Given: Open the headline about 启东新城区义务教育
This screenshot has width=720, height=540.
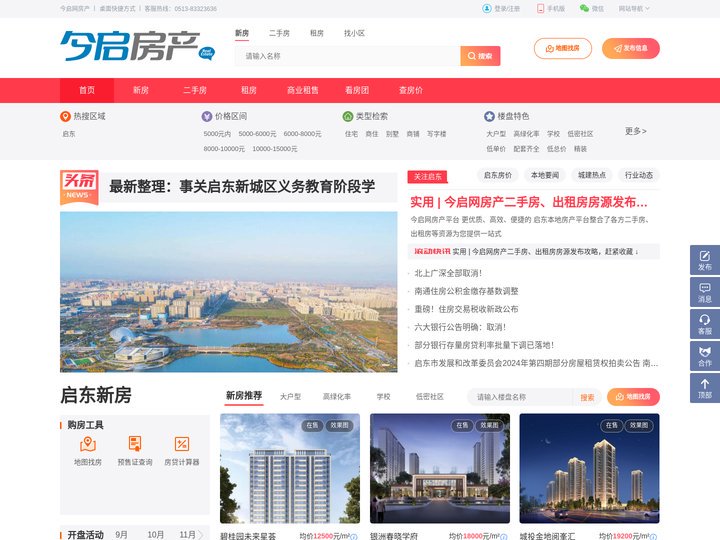Looking at the screenshot, I should (x=242, y=186).
